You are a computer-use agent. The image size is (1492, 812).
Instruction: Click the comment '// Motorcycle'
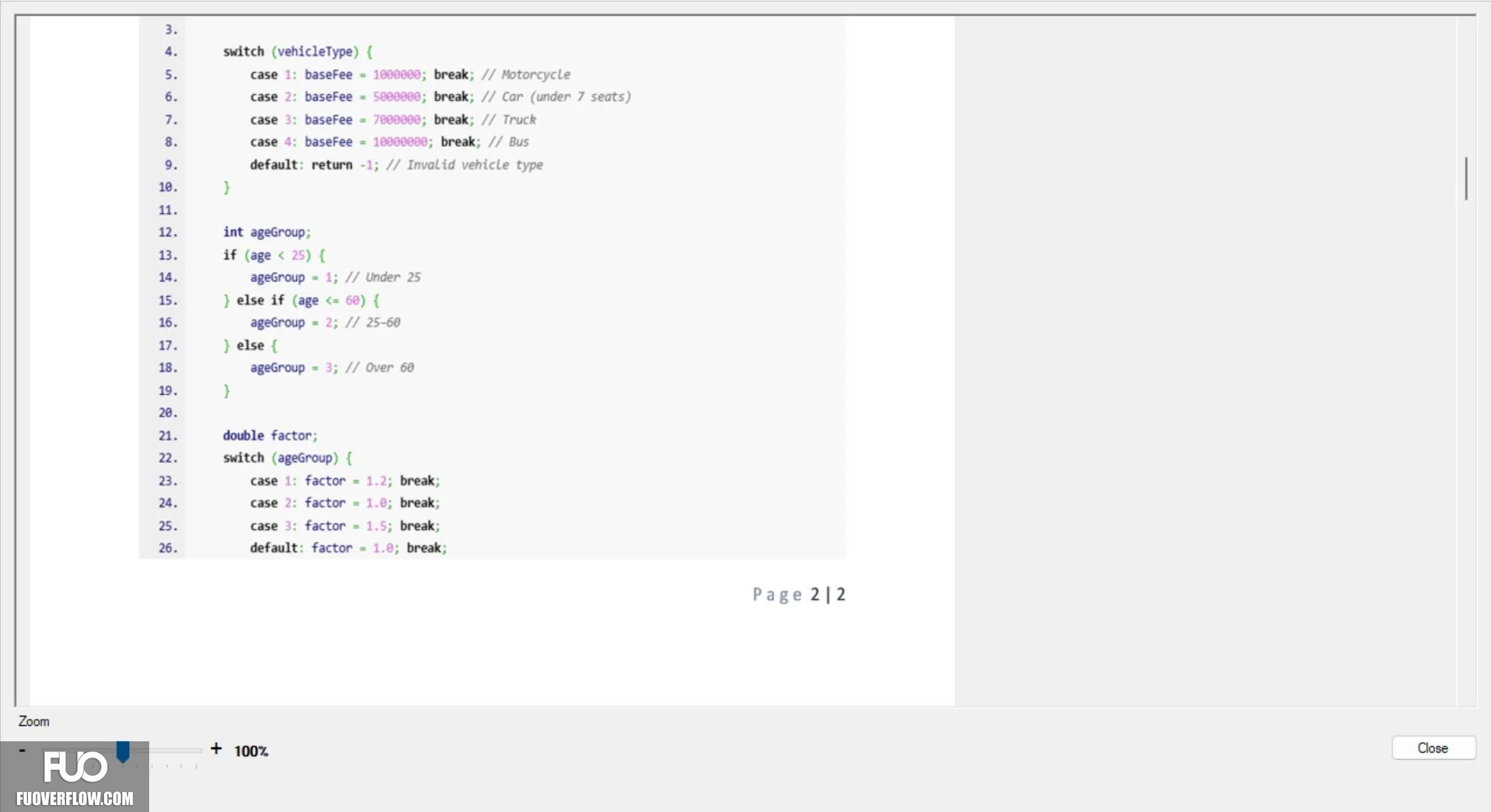[x=525, y=75]
